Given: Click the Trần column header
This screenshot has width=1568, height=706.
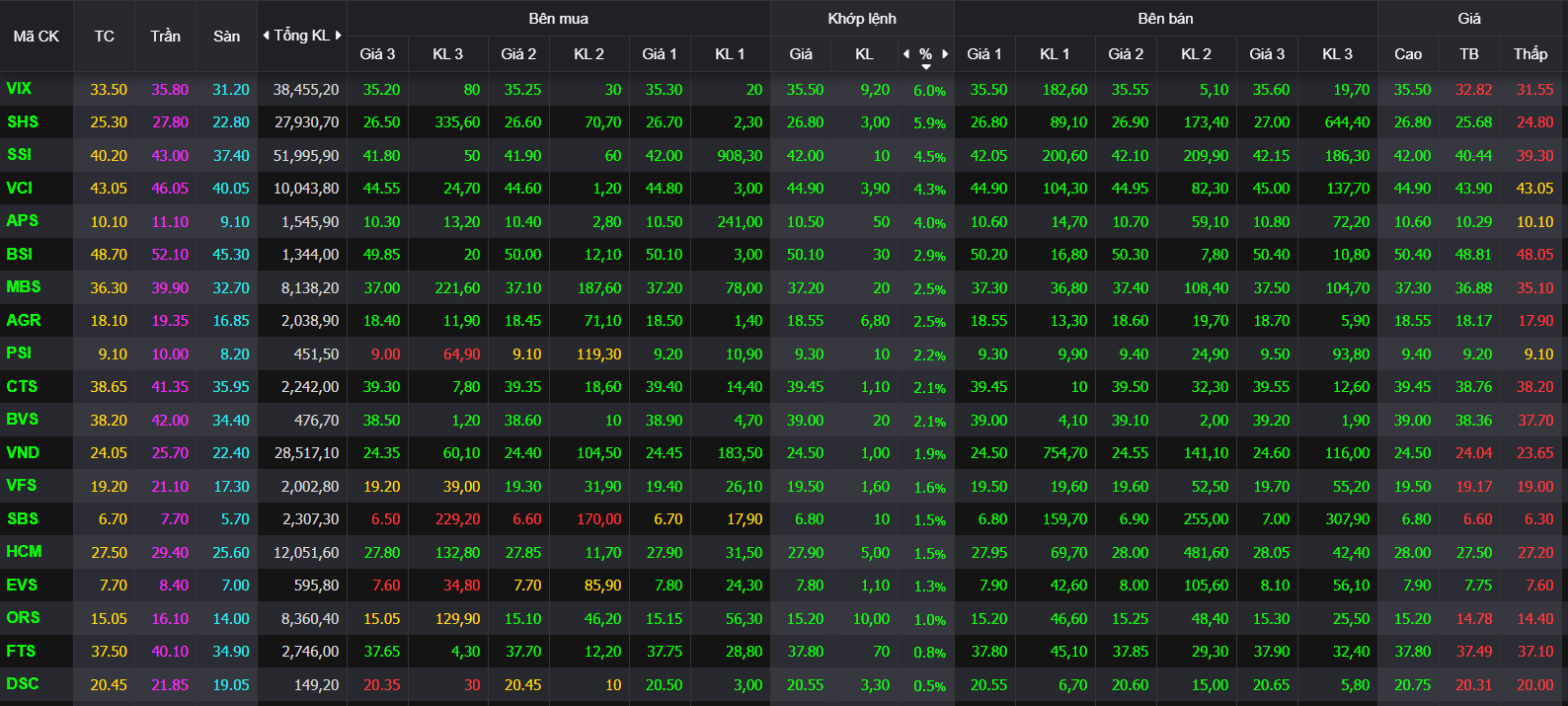Looking at the screenshot, I should coord(166,37).
